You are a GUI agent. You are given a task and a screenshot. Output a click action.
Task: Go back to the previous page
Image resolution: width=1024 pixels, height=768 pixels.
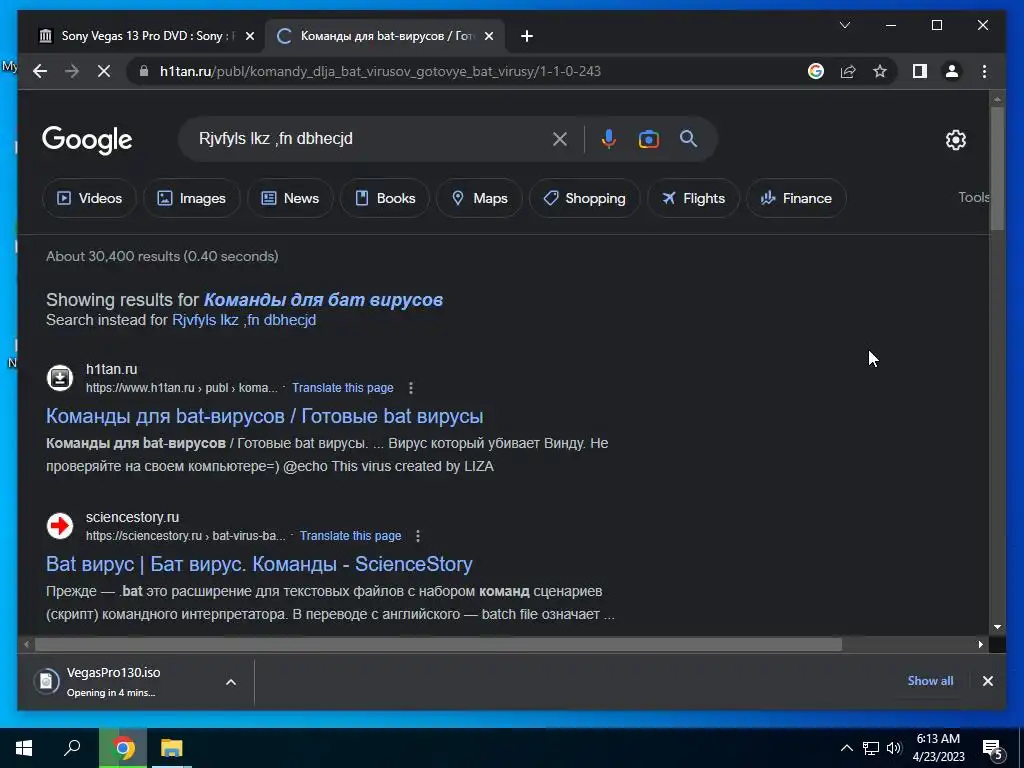[x=40, y=71]
